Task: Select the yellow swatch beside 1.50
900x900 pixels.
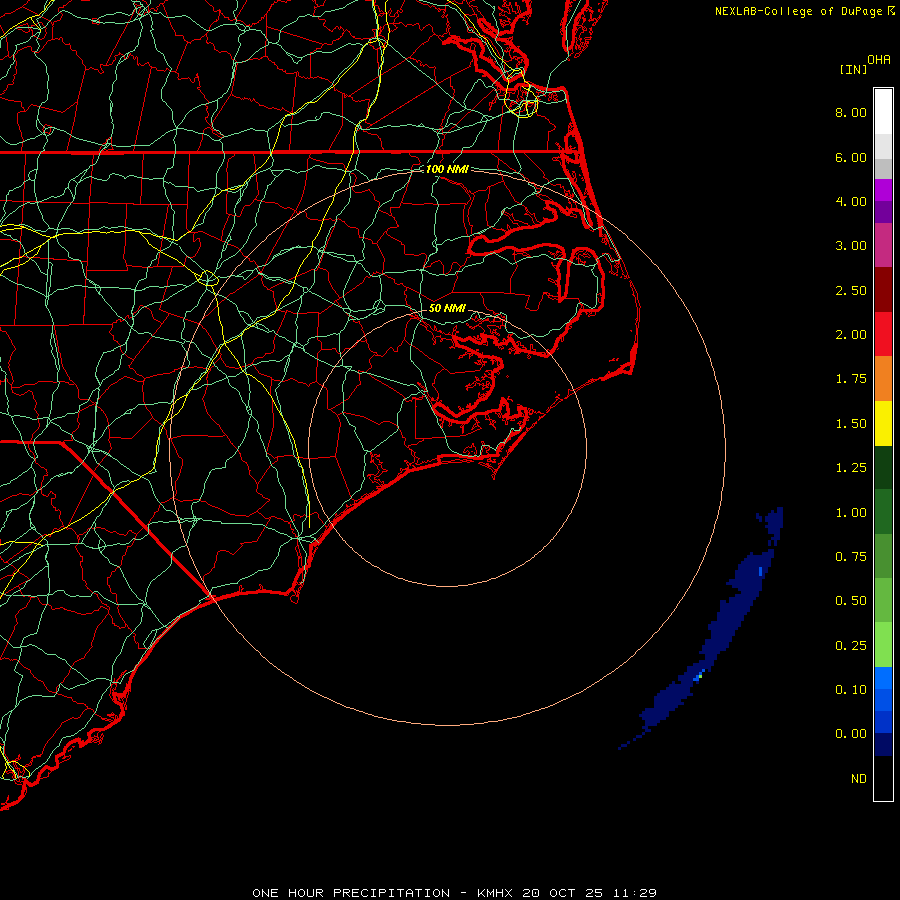Action: click(x=883, y=423)
